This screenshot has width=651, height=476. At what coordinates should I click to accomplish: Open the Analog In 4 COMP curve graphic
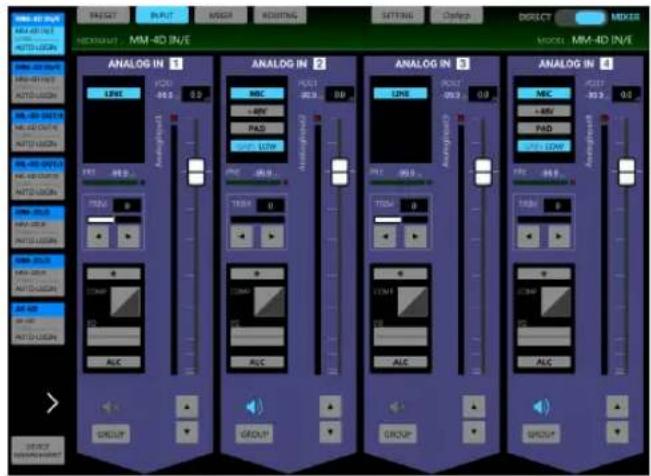pyautogui.click(x=556, y=302)
